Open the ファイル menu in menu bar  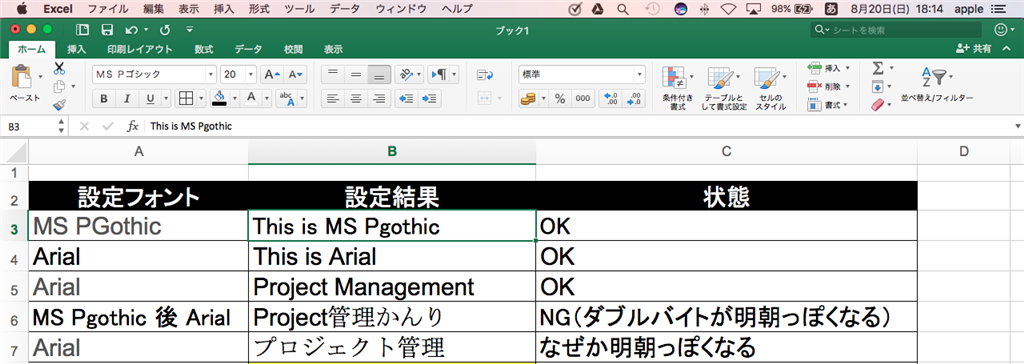pos(108,8)
